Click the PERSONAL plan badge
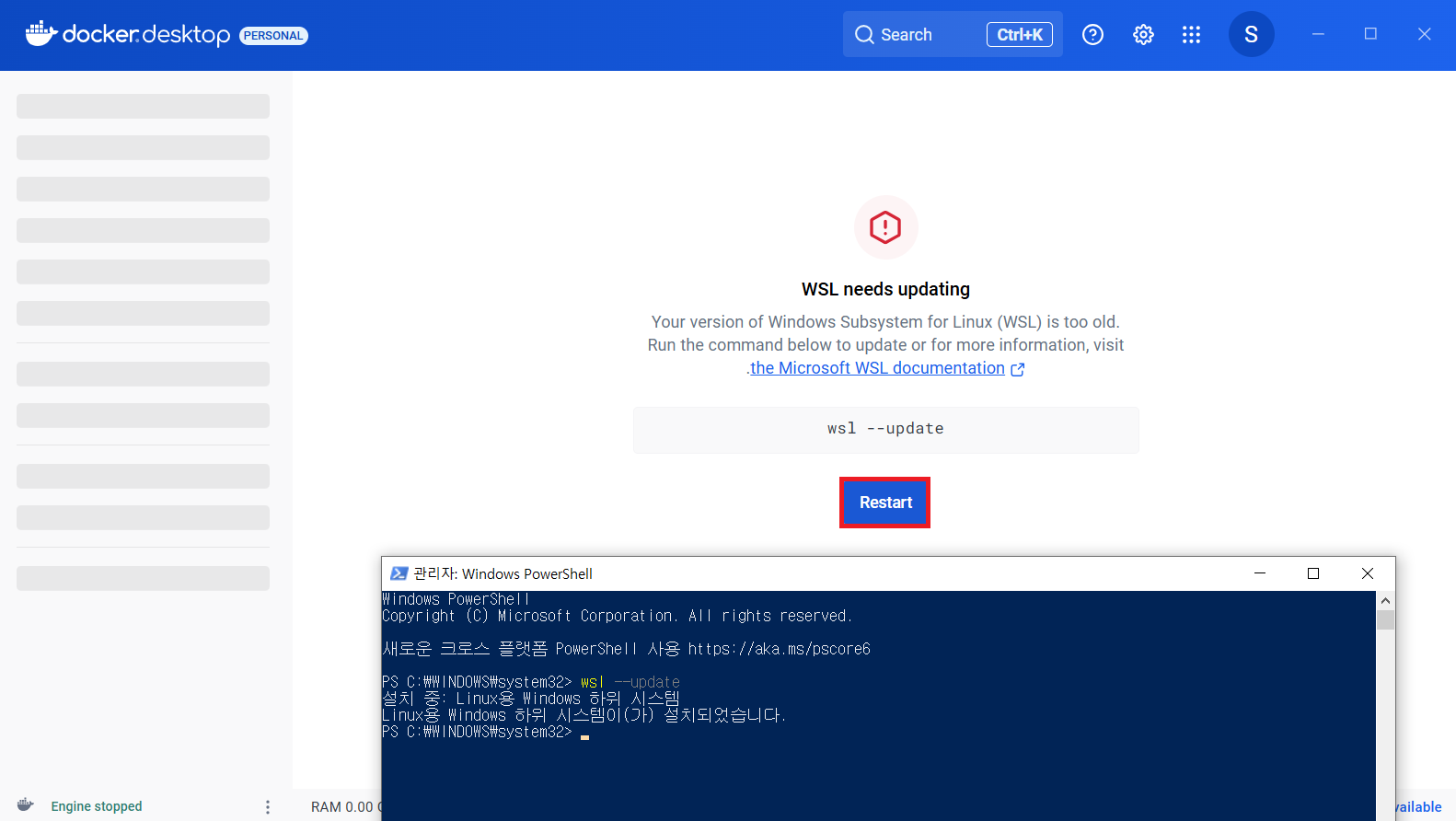Screen dimensions: 1456x821 (x=273, y=36)
